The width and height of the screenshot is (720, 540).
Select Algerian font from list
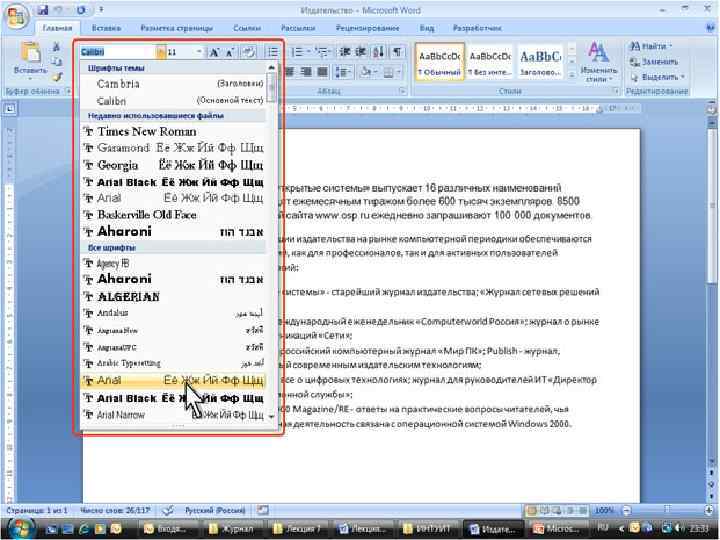(x=174, y=297)
